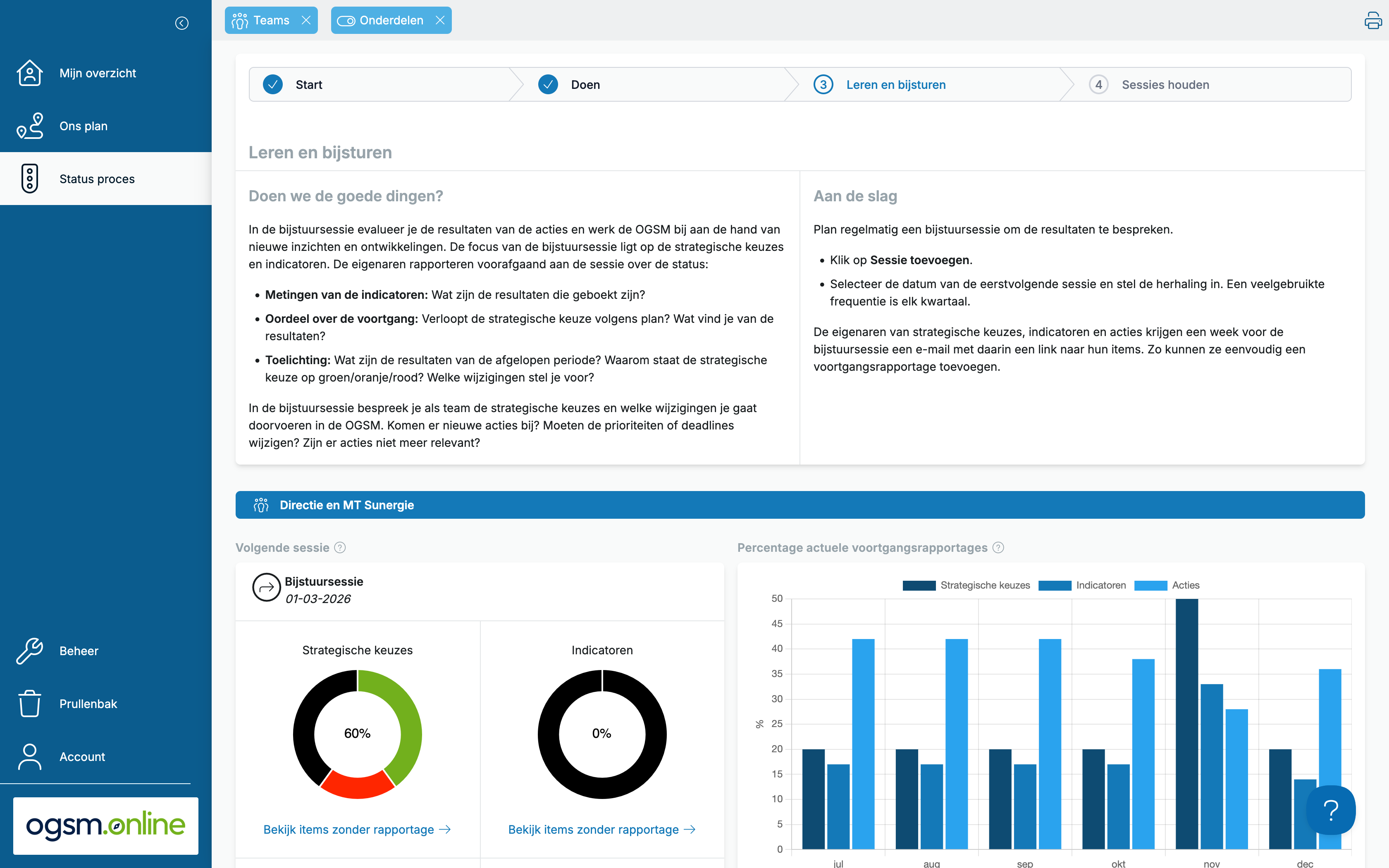Select Ons plan in the sidebar
The width and height of the screenshot is (1389, 868).
tap(84, 126)
